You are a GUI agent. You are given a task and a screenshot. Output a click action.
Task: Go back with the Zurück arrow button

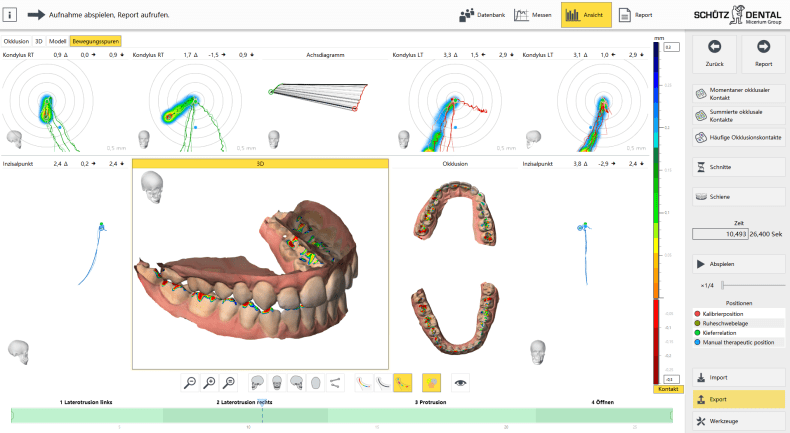point(714,53)
